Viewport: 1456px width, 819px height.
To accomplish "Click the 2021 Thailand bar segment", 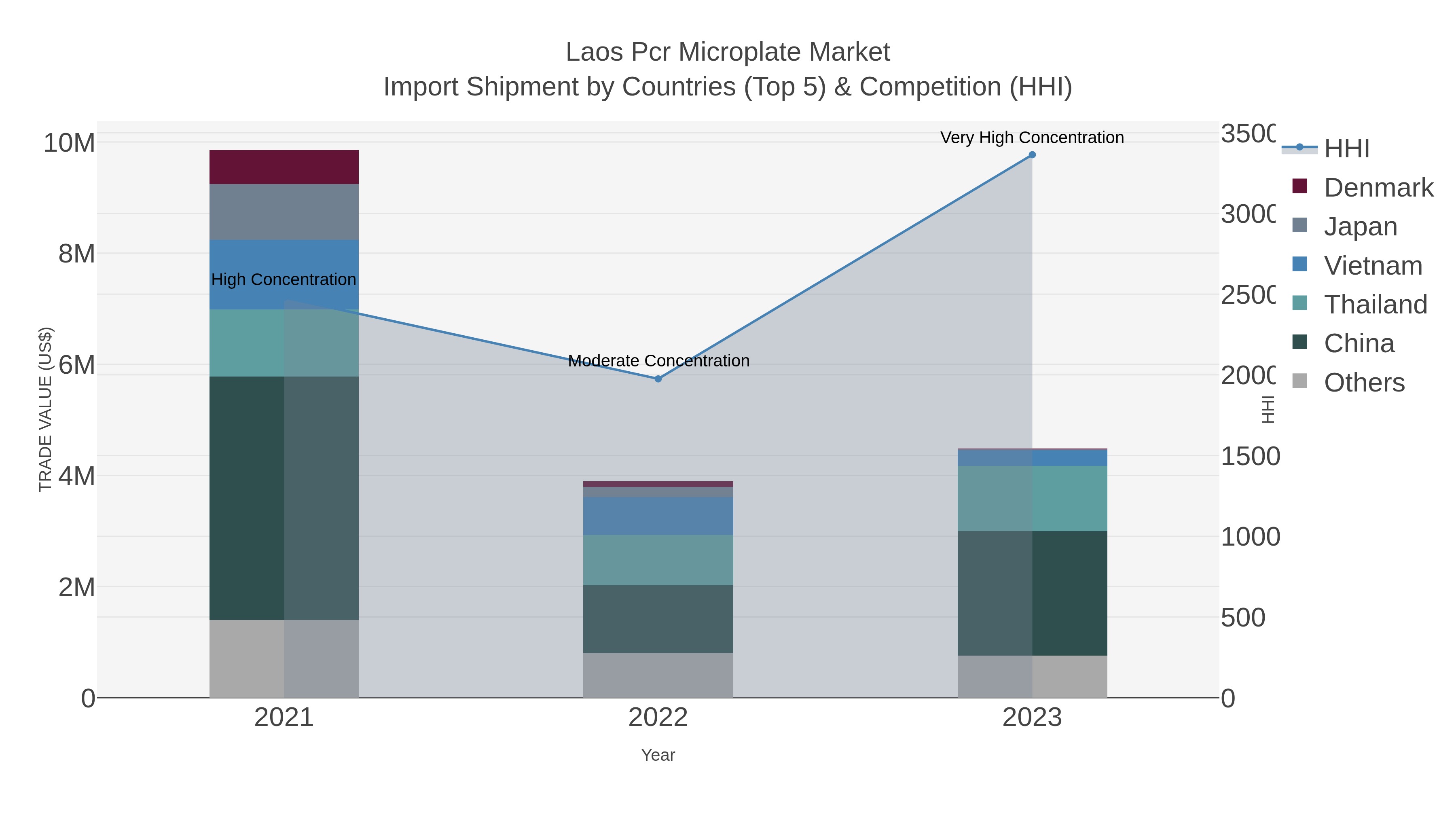I will click(284, 343).
